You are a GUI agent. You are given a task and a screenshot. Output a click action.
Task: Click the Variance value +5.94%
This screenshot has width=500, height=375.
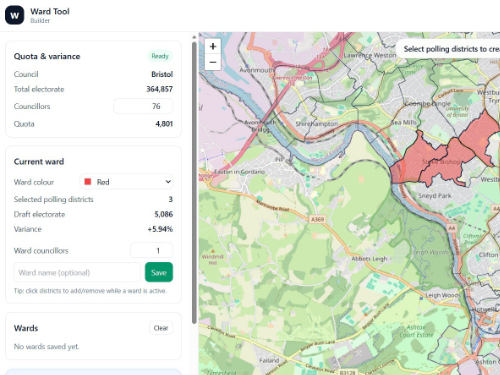pos(160,229)
